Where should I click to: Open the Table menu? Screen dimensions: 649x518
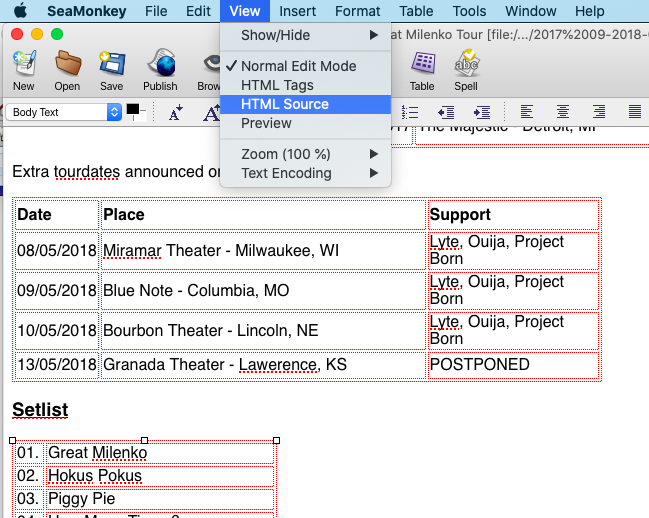[x=416, y=11]
